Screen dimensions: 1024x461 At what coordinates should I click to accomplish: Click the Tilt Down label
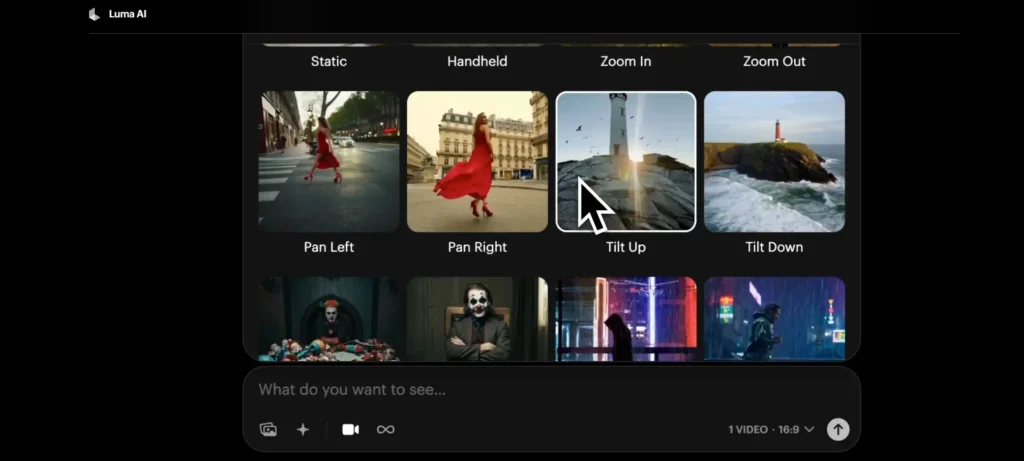(775, 247)
